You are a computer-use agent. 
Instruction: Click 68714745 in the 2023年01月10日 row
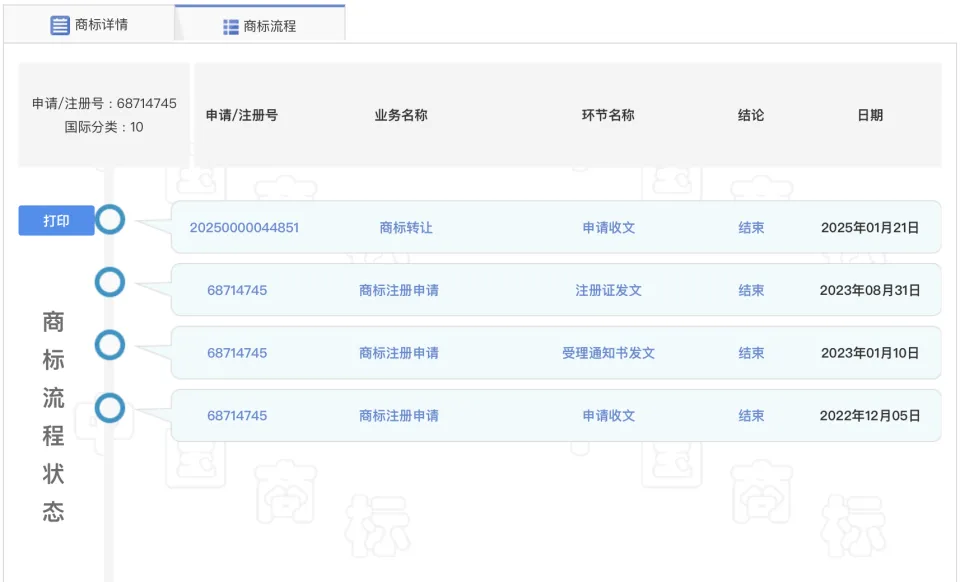(237, 353)
